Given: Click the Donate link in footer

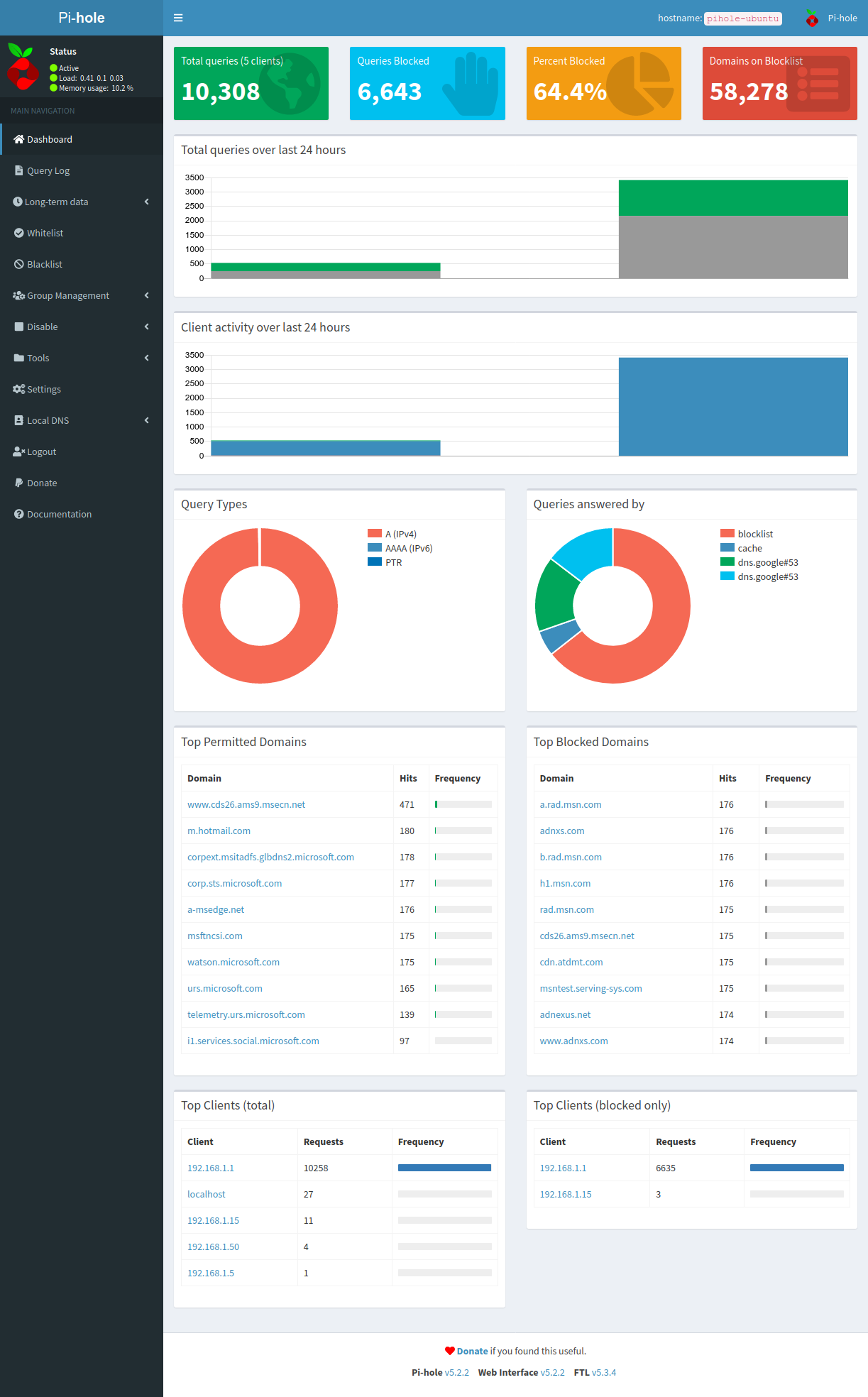Looking at the screenshot, I should click(x=472, y=1351).
